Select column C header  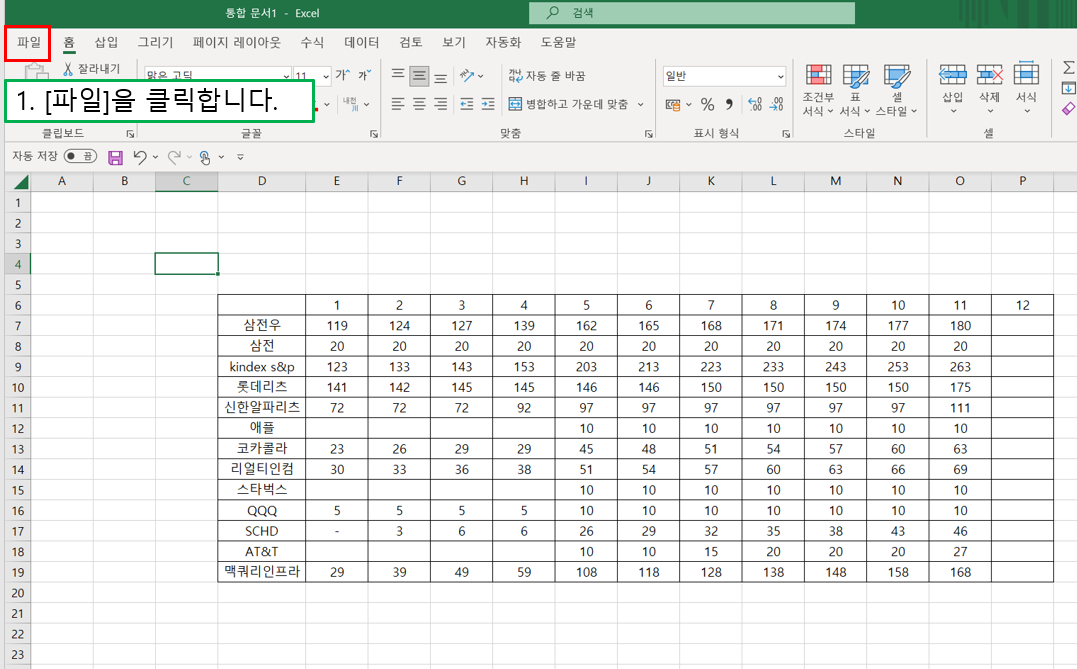click(186, 181)
